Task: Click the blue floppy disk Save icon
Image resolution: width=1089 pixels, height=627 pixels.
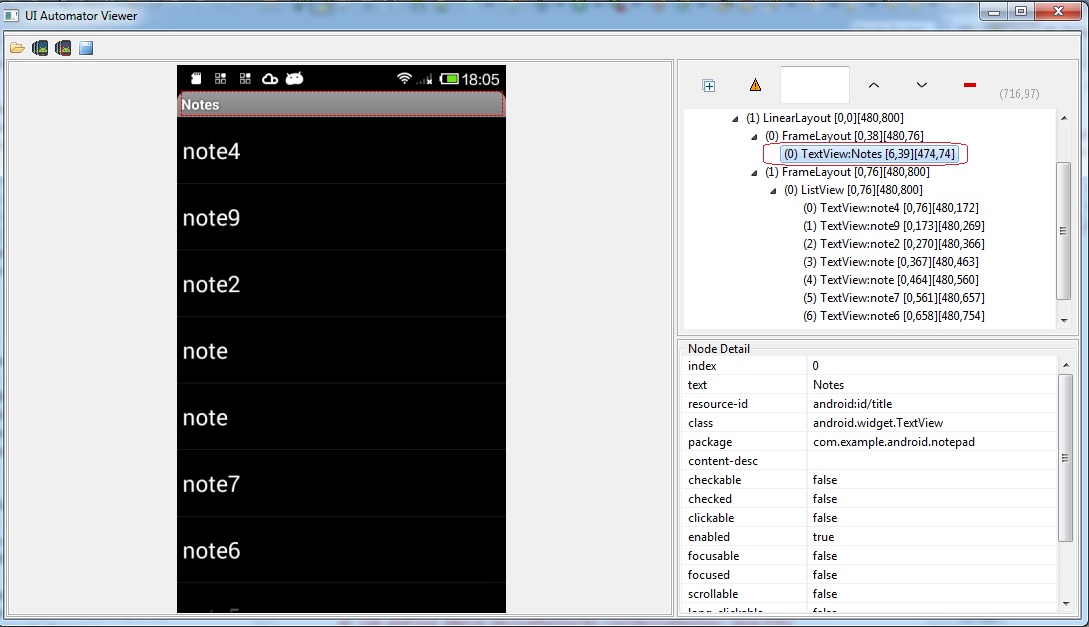Action: pos(86,48)
